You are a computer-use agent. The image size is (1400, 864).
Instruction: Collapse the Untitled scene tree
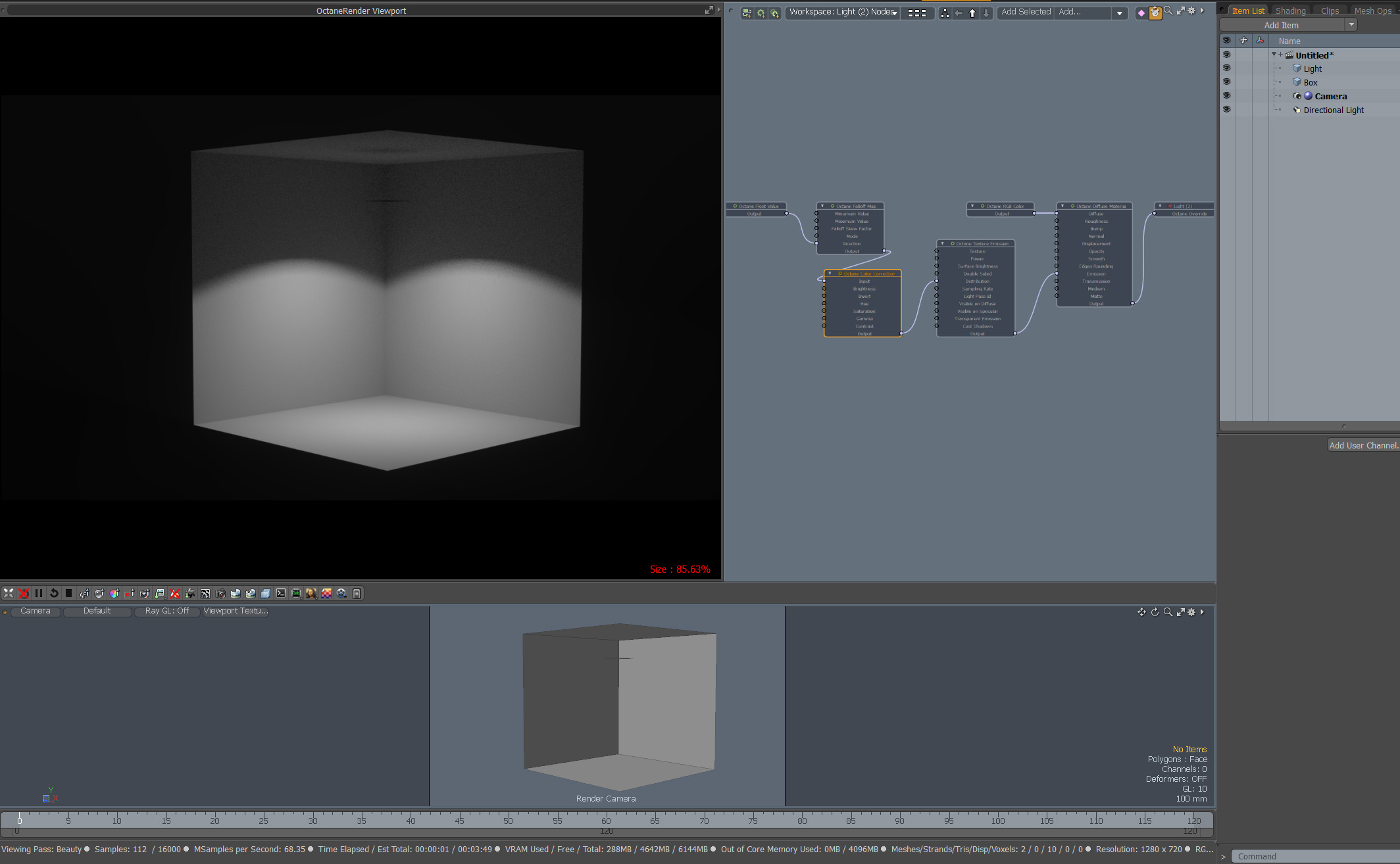(x=1274, y=55)
